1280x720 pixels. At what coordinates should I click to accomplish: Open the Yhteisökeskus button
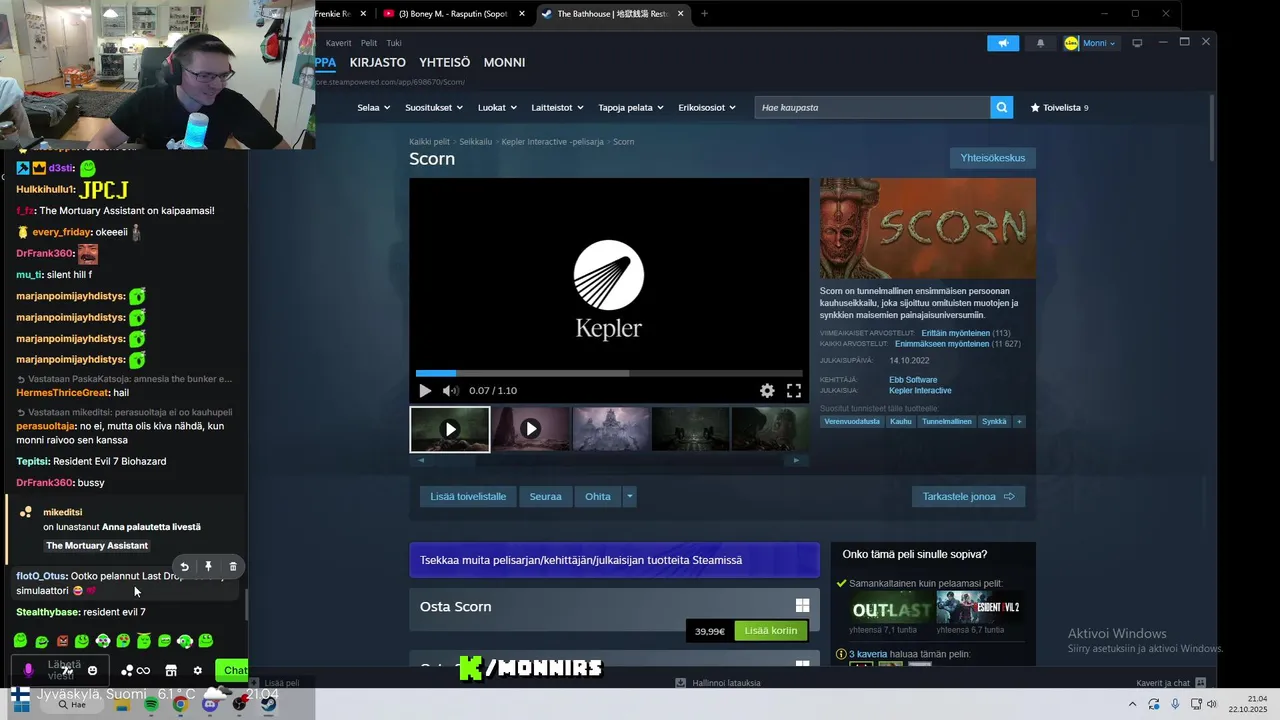[992, 158]
